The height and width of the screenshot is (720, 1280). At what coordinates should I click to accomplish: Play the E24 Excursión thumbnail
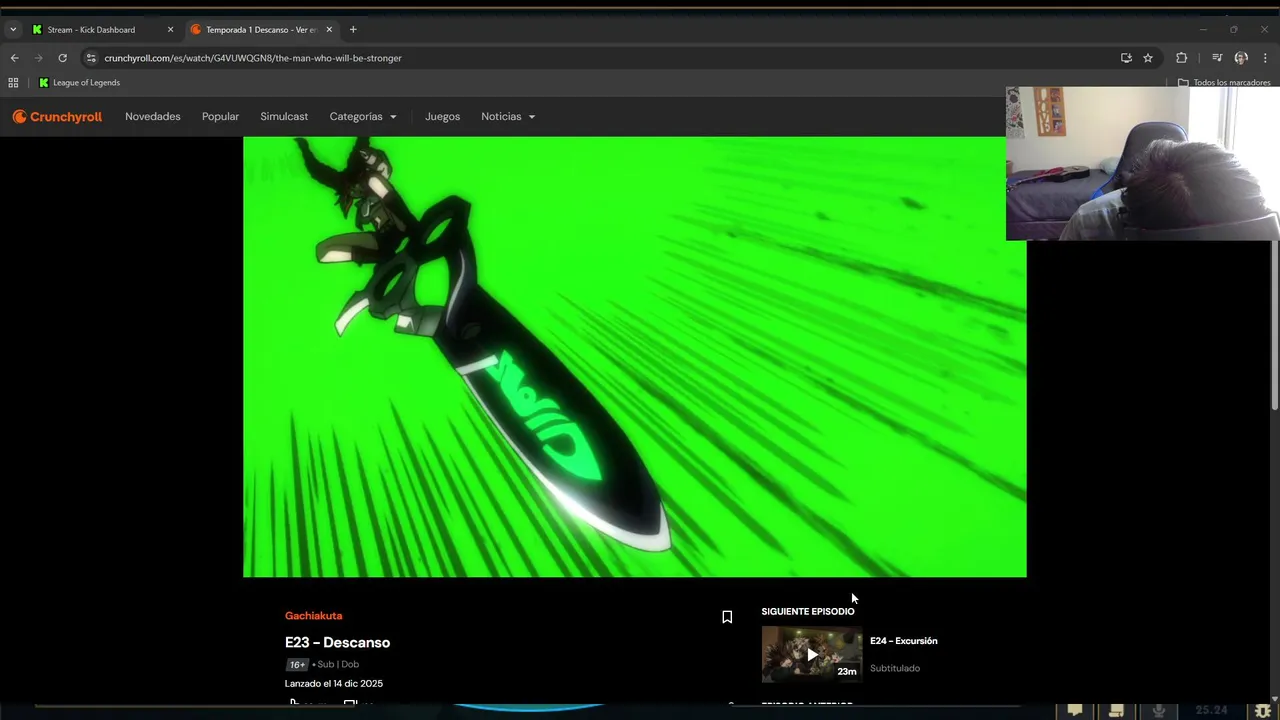811,654
